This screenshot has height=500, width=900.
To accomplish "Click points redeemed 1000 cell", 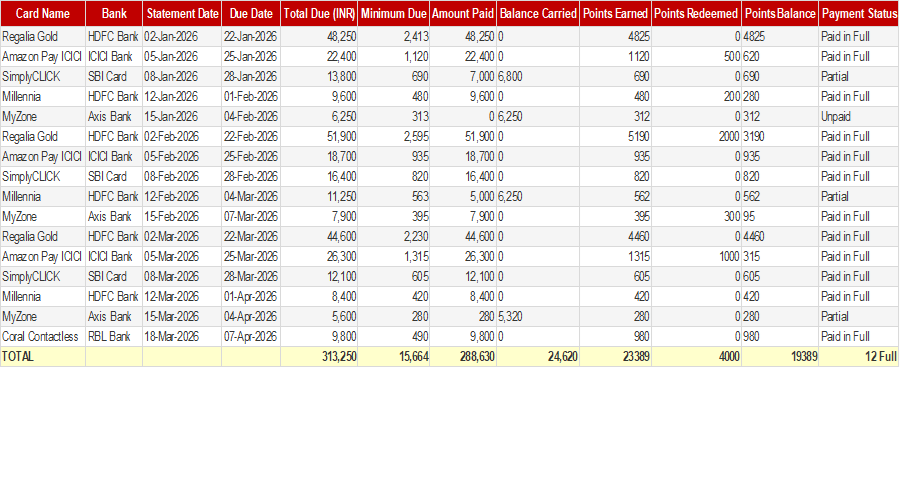I will point(696,257).
